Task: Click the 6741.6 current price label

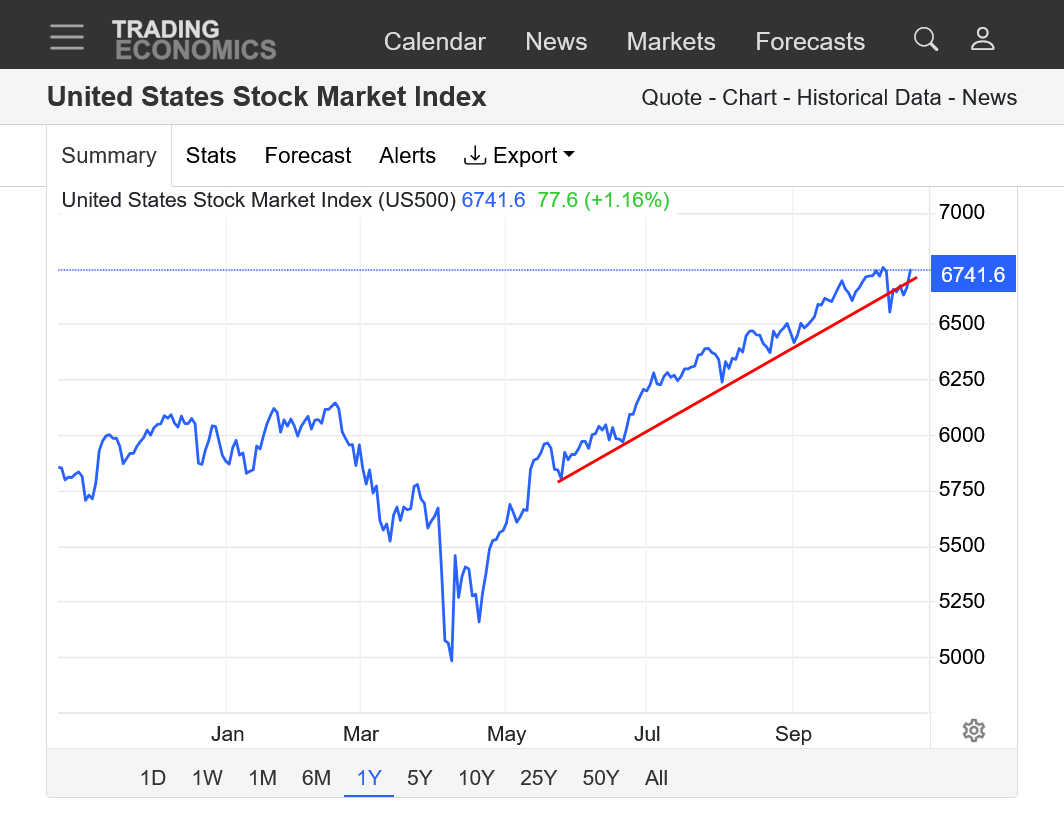Action: [973, 274]
